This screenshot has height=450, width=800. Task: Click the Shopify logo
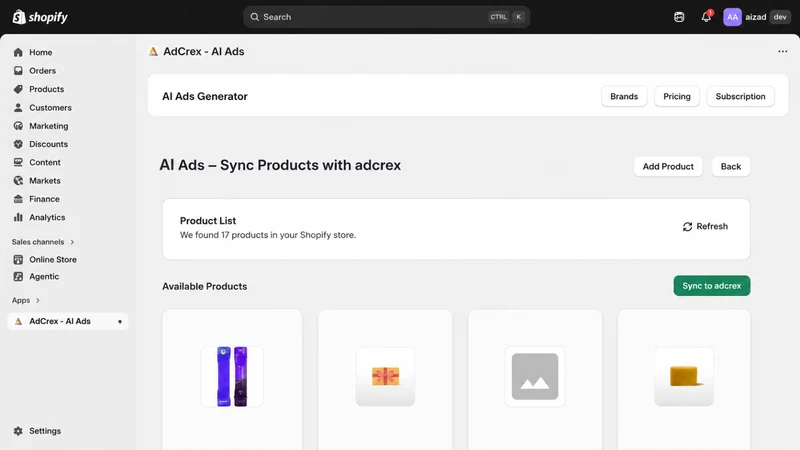click(40, 17)
